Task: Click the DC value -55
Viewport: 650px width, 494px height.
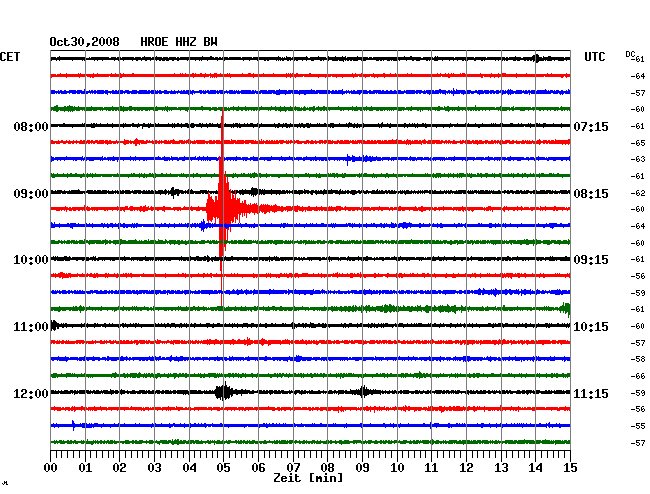Action: [638, 426]
